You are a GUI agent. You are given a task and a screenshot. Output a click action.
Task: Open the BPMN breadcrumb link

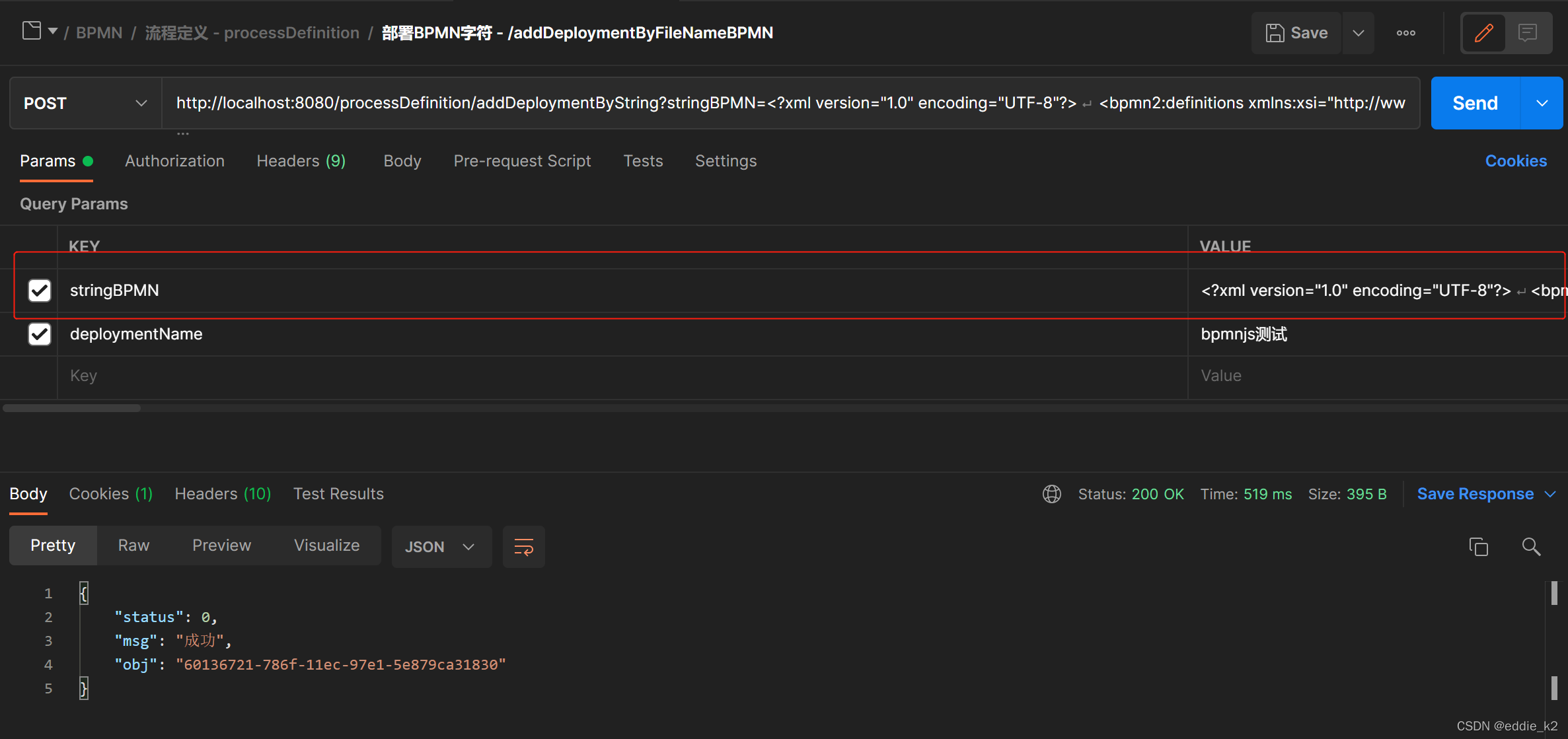tap(99, 32)
